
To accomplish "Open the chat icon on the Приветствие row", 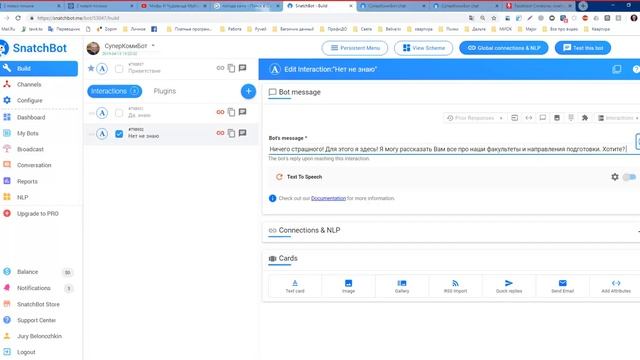I will tap(242, 68).
